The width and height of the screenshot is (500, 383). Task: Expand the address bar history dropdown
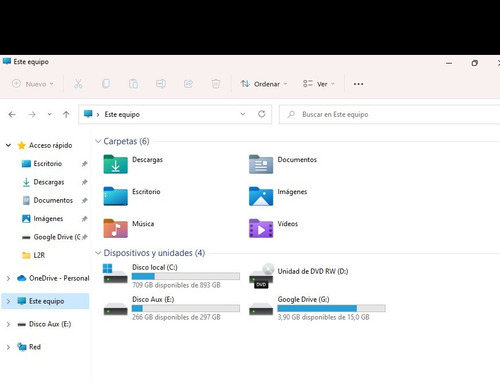[x=243, y=114]
